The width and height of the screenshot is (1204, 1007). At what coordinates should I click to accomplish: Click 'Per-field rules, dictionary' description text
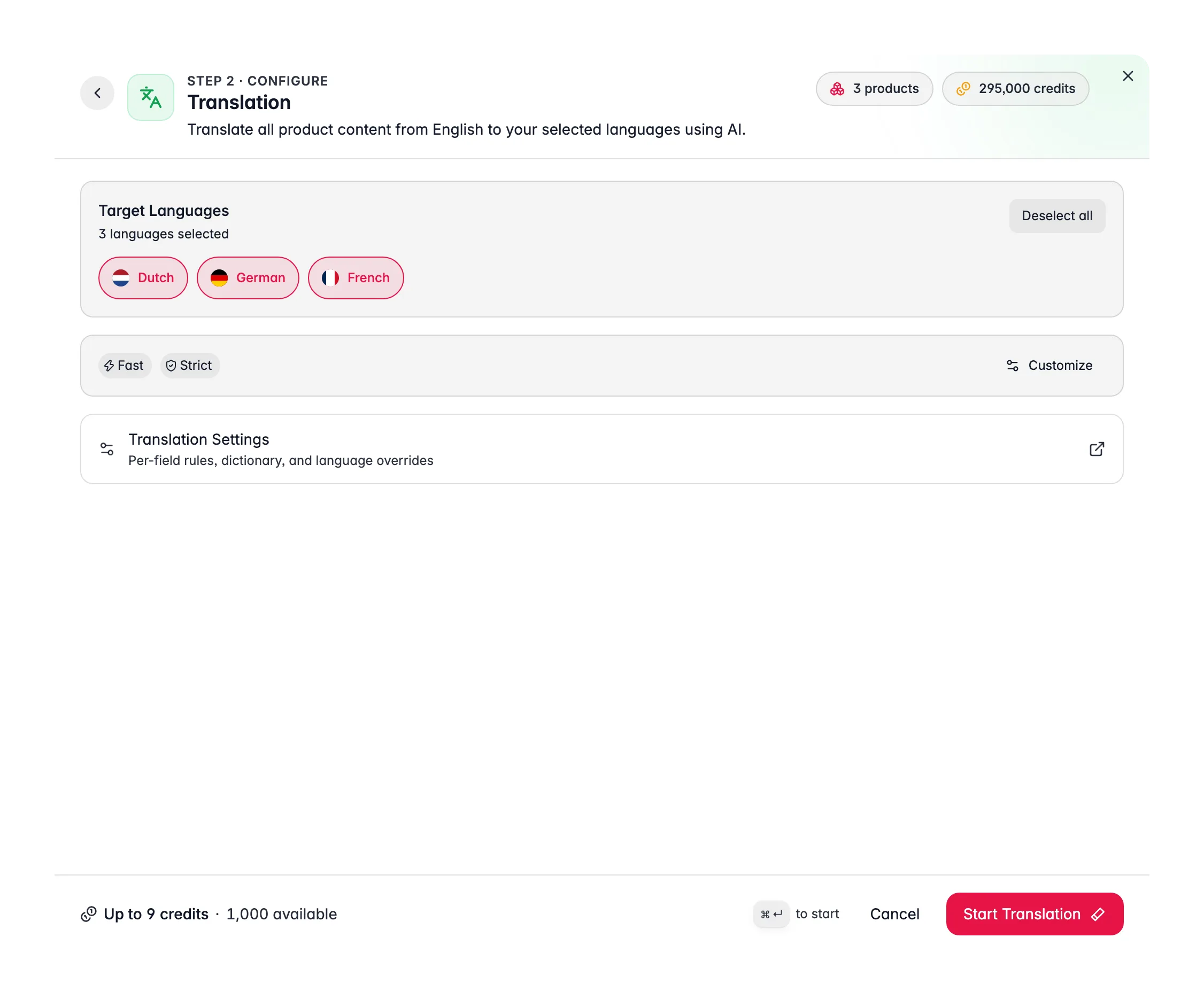(280, 461)
